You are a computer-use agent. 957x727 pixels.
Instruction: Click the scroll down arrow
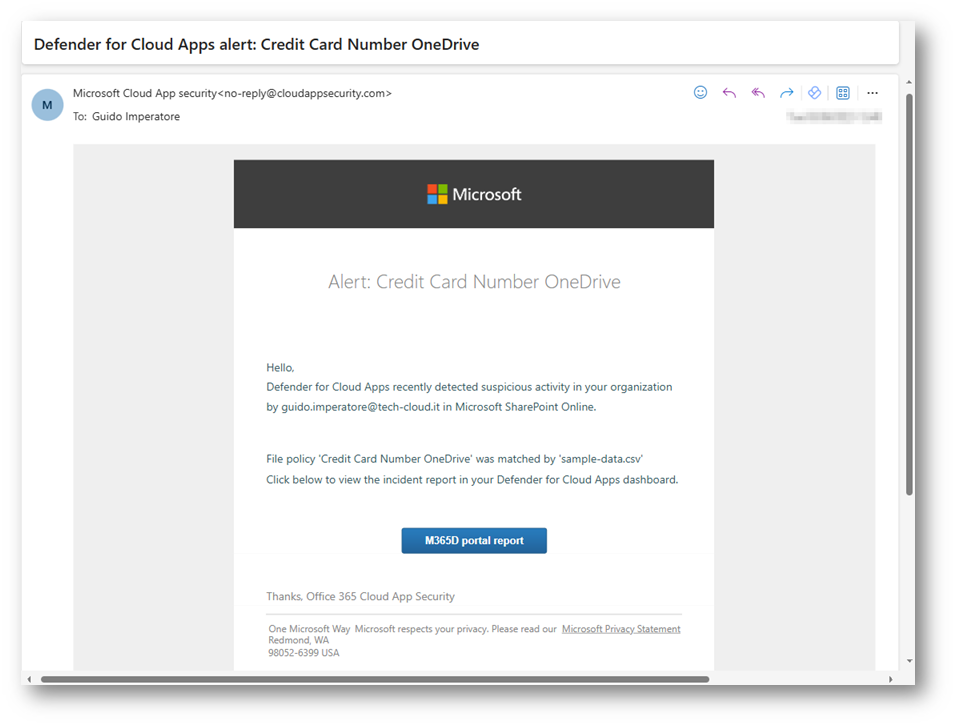(909, 661)
